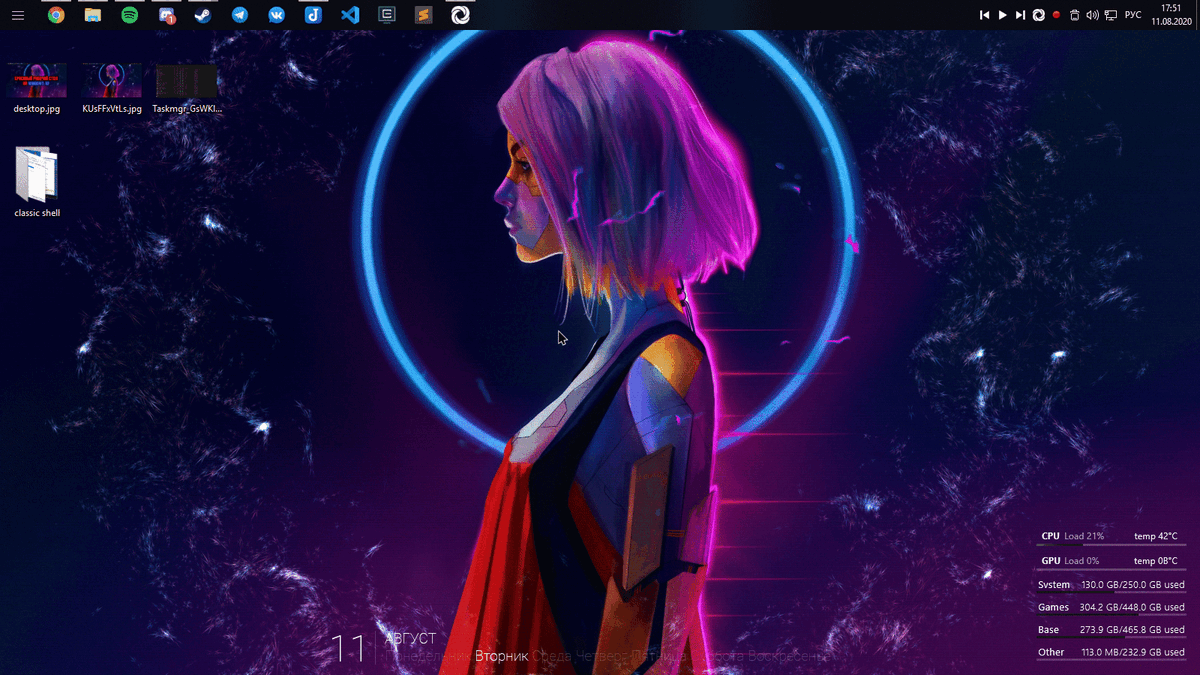The width and height of the screenshot is (1200, 675).
Task: Click the CPU temp 42°C value
Action: (x=1155, y=536)
